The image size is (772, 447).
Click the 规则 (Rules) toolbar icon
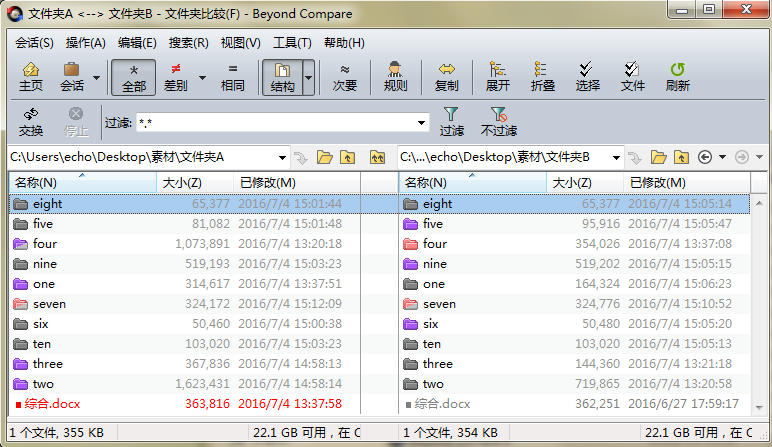395,76
